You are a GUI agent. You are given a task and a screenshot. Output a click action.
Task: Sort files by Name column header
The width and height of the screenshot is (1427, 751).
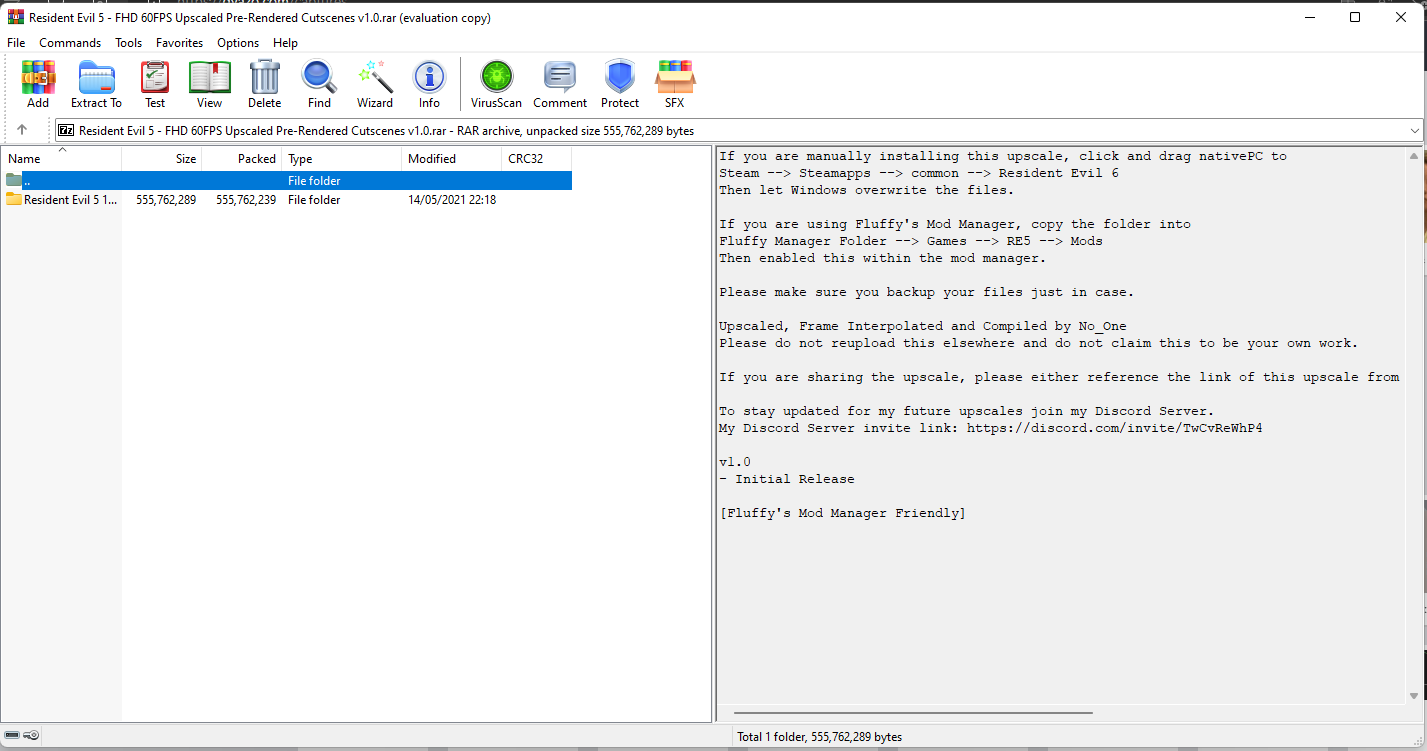[62, 159]
